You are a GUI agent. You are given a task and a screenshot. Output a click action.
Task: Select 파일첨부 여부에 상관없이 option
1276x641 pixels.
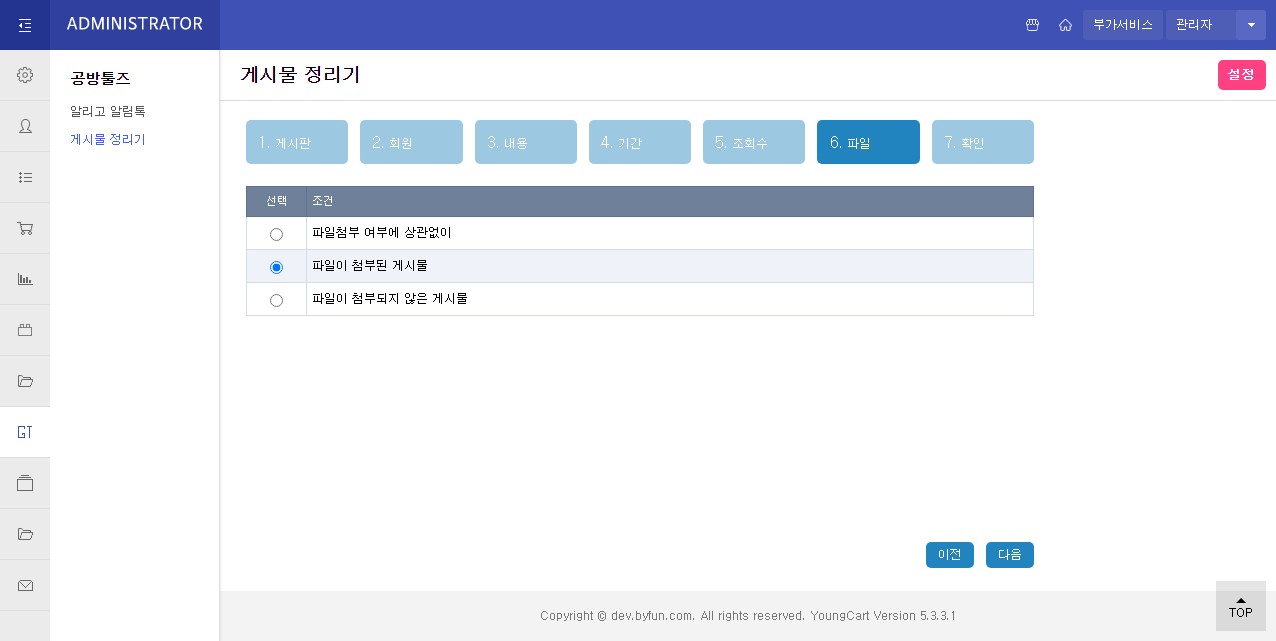coord(276,234)
